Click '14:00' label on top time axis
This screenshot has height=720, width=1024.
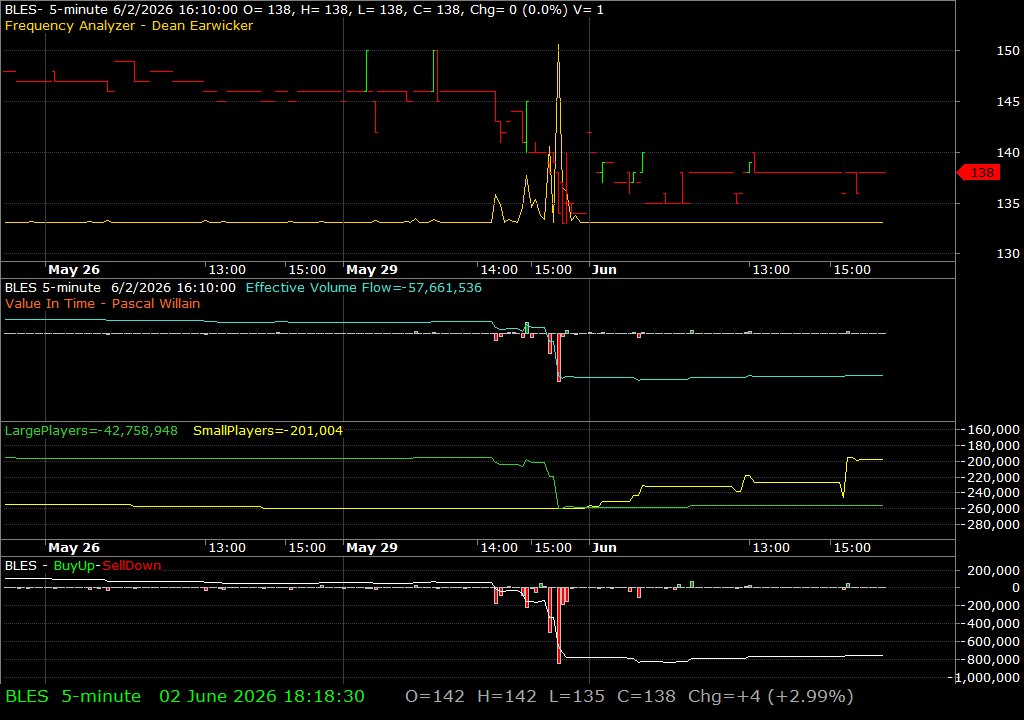point(500,270)
